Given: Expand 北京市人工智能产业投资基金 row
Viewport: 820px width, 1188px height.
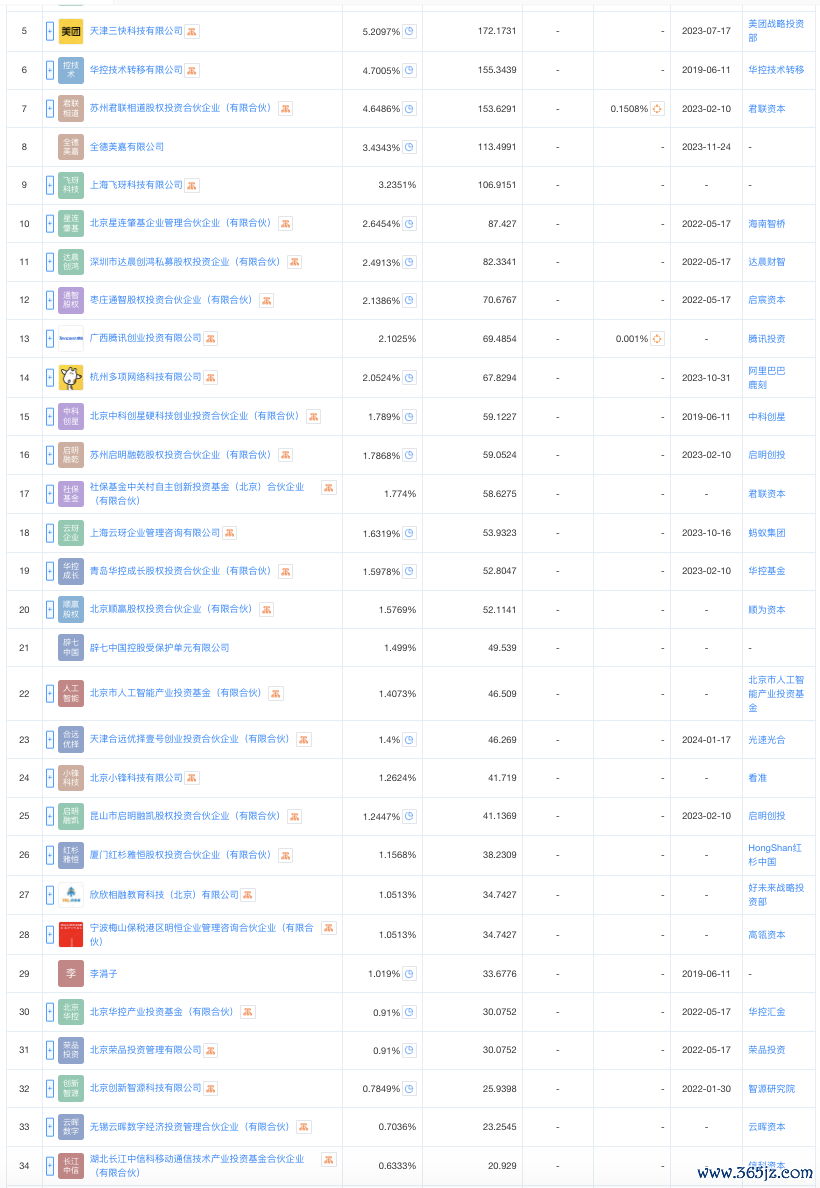Looking at the screenshot, I should click(x=50, y=693).
